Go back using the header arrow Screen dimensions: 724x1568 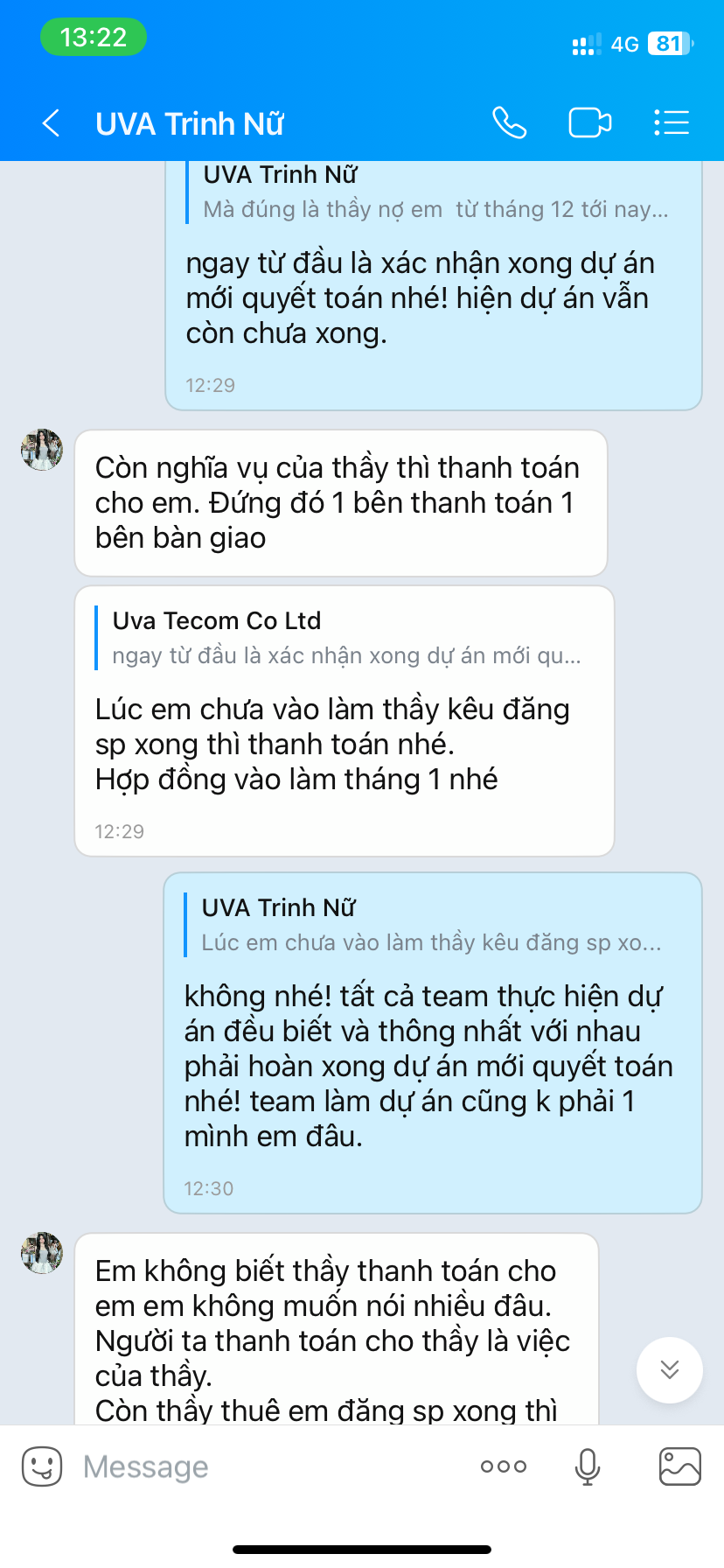(52, 123)
